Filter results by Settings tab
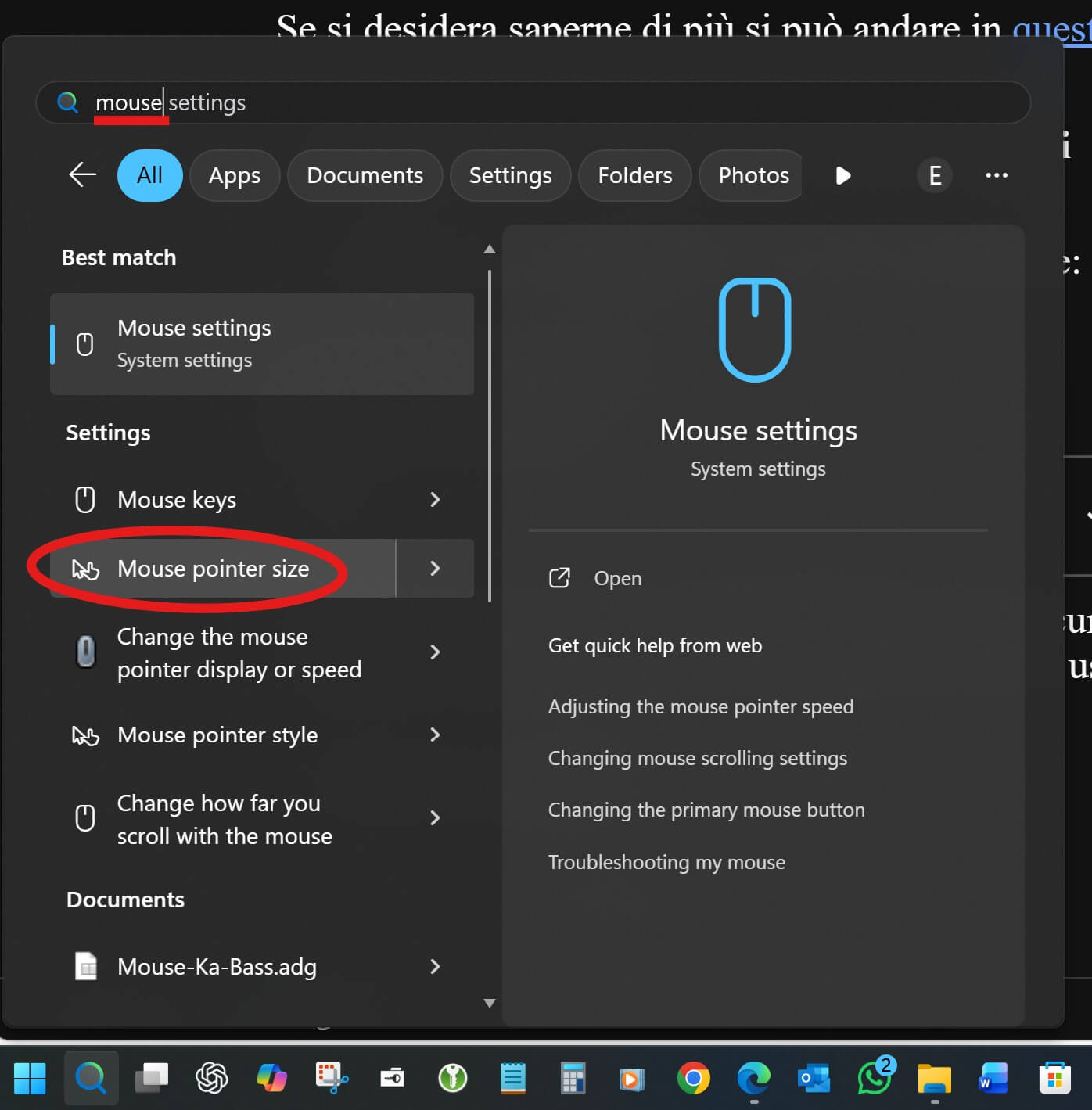The image size is (1092, 1110). (x=510, y=175)
